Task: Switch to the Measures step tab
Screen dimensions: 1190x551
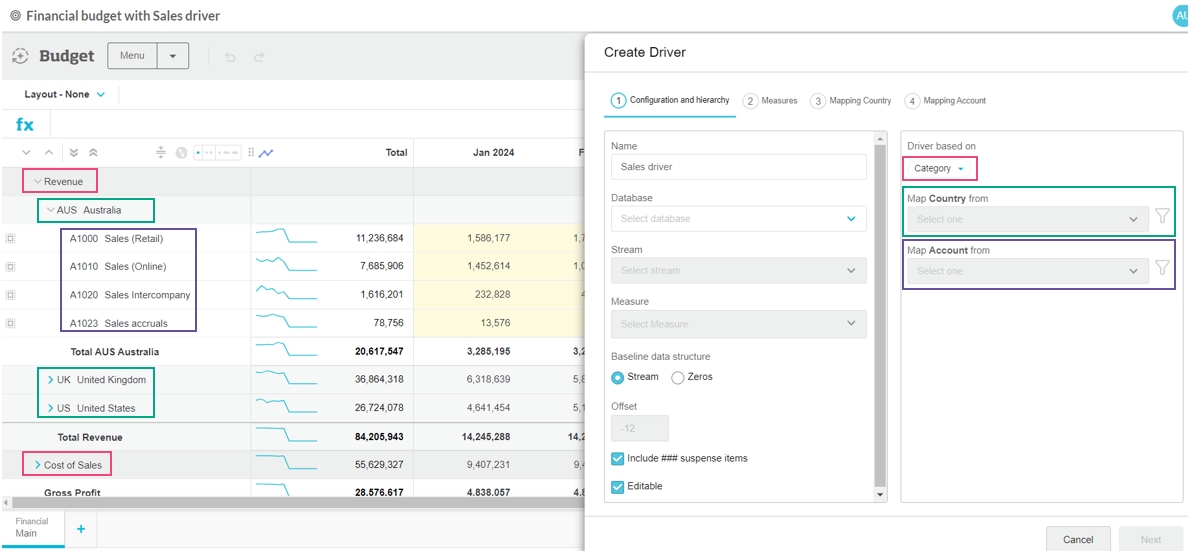Action: coord(771,101)
